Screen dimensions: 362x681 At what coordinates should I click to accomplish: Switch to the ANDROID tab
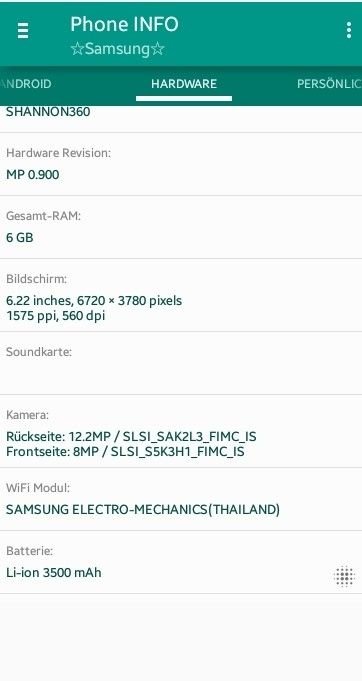[26, 84]
